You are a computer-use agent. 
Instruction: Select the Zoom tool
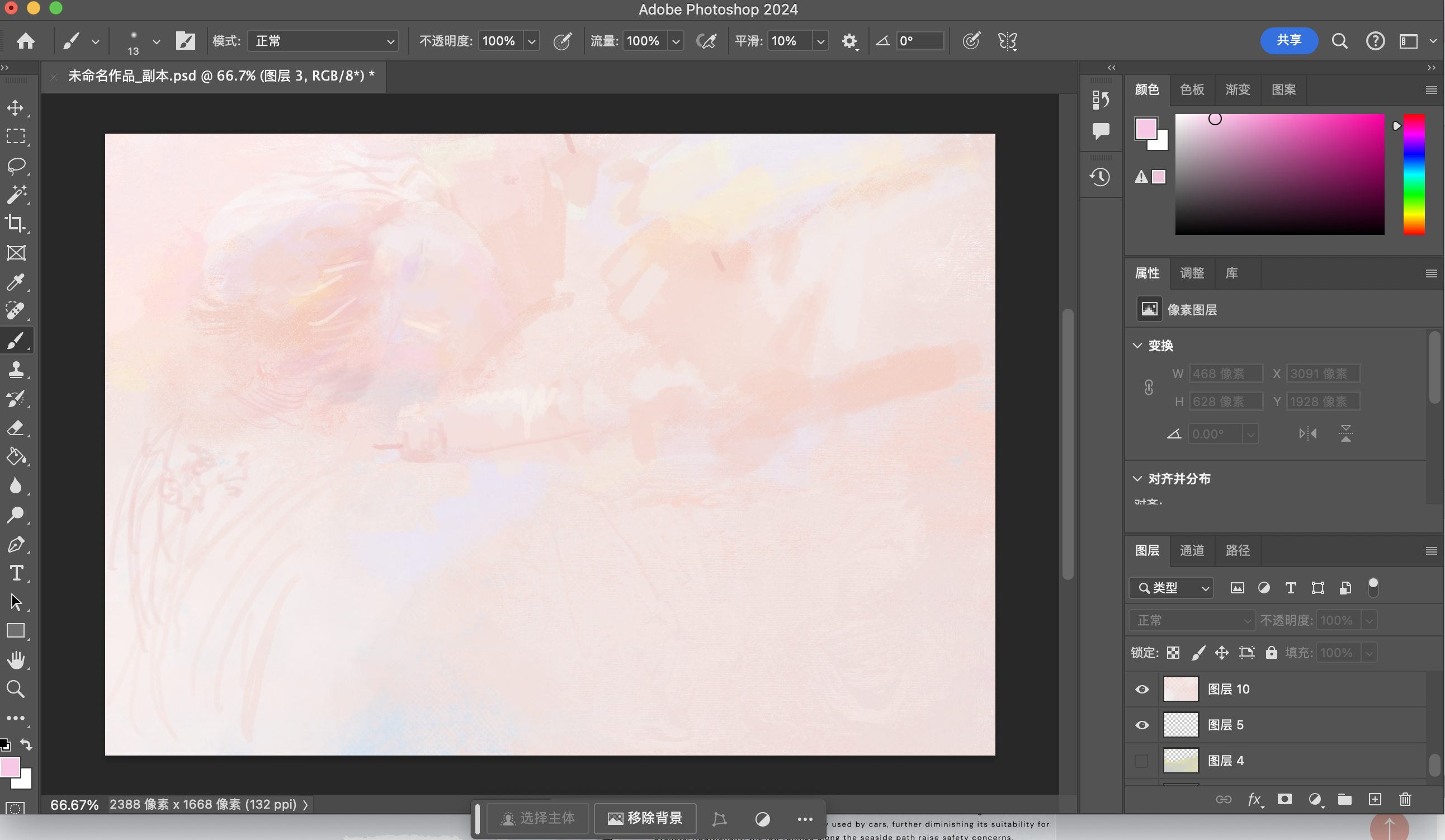16,689
